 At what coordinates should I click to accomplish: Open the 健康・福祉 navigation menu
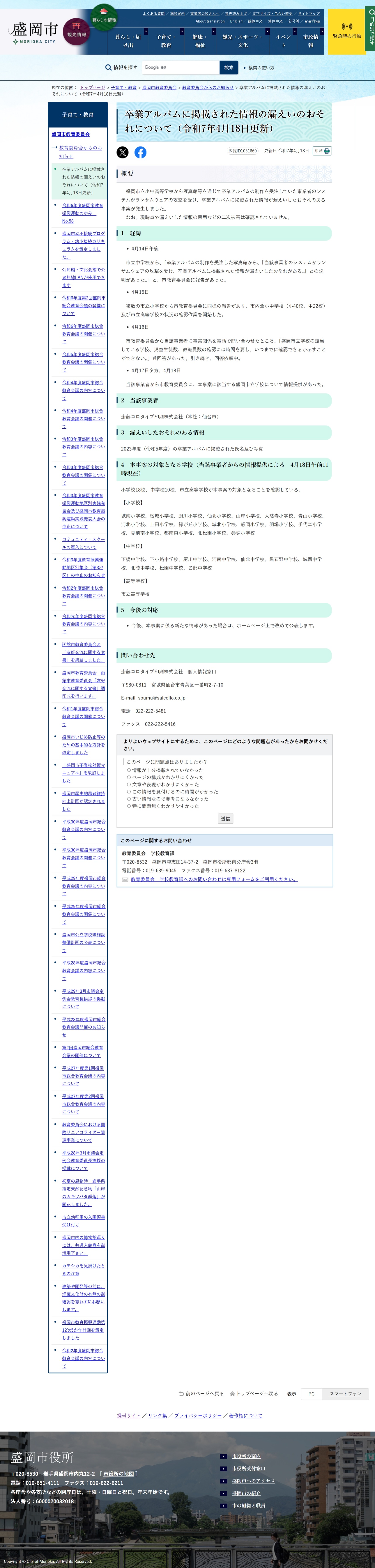(200, 41)
